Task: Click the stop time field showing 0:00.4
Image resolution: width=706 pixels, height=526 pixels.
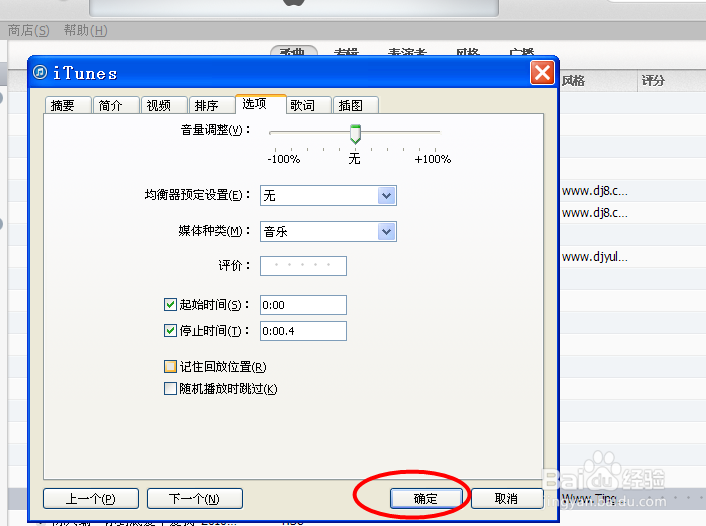Action: pos(303,331)
